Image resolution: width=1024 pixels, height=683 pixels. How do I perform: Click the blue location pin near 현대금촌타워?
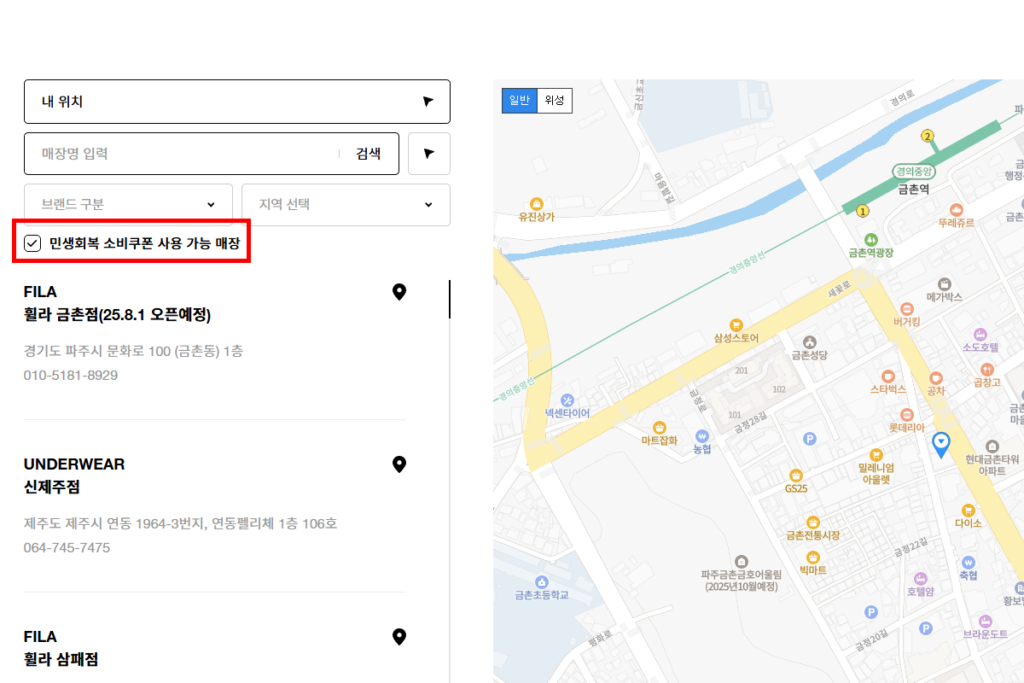click(x=941, y=443)
